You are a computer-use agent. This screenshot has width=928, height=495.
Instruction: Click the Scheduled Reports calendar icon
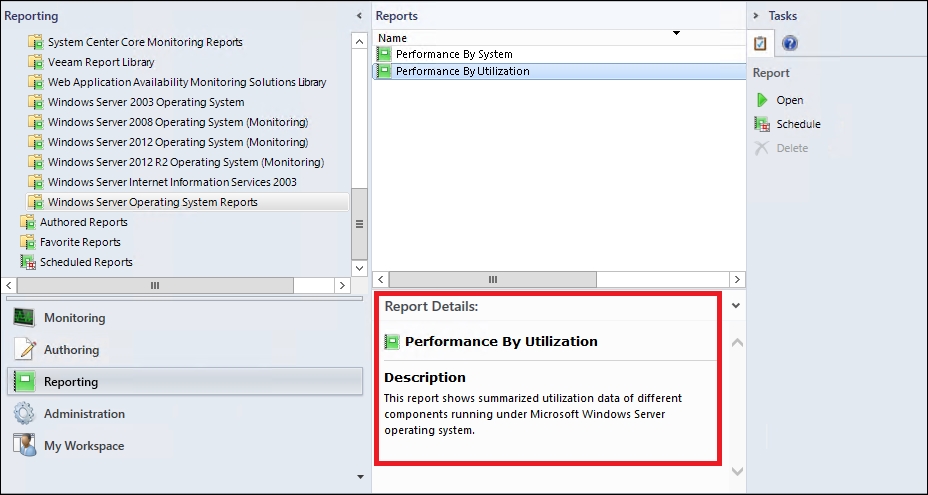[x=28, y=262]
